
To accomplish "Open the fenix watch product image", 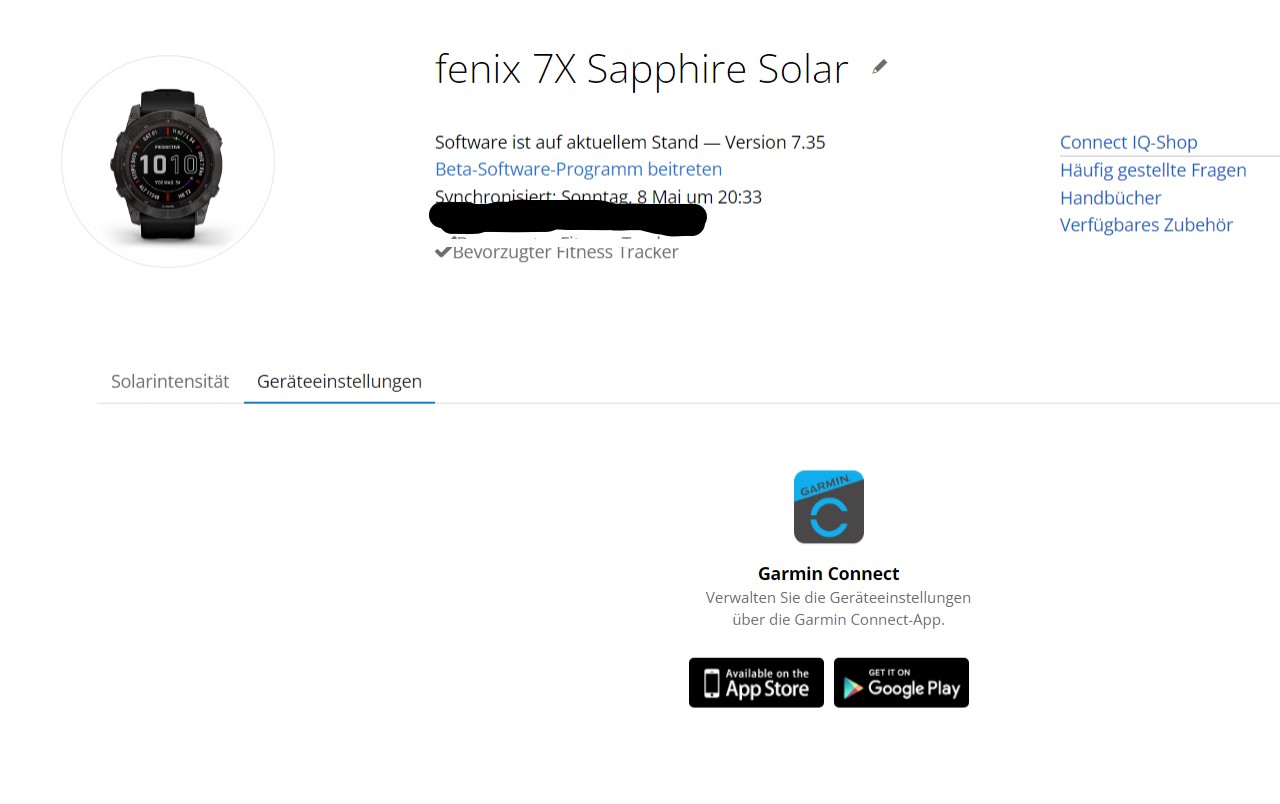I will click(x=168, y=162).
